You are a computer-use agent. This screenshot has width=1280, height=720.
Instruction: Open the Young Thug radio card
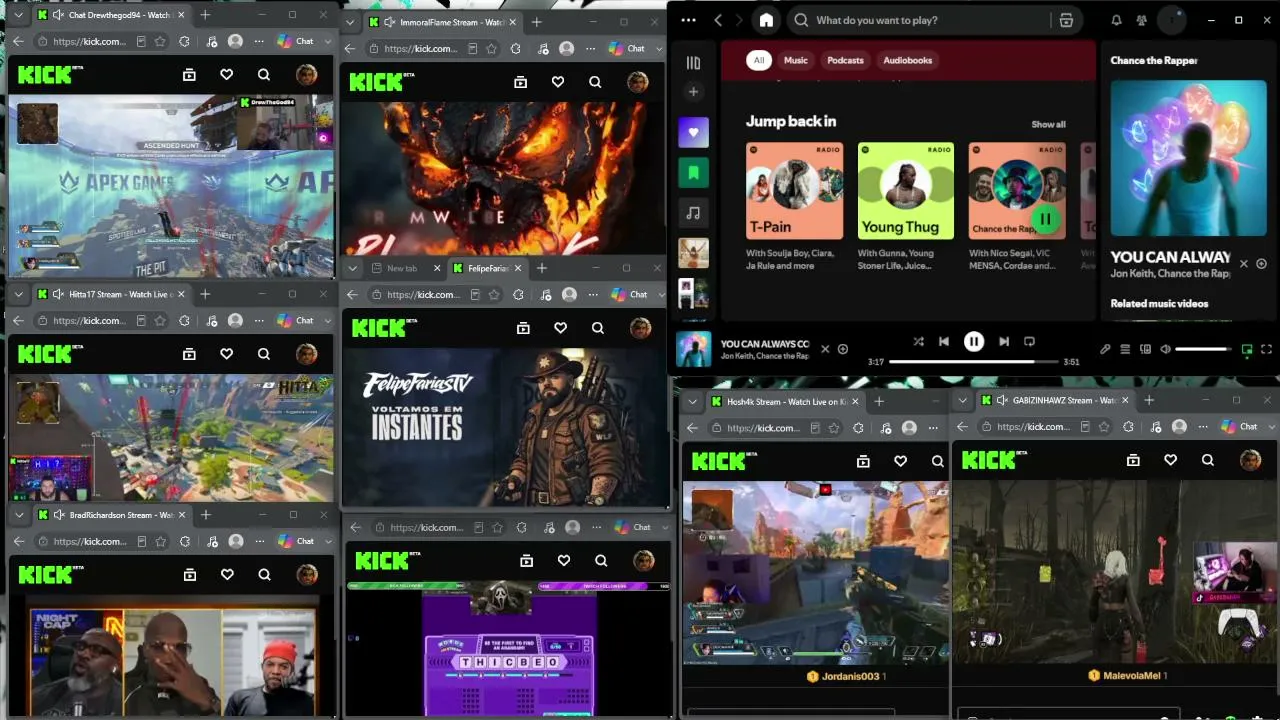[x=906, y=207]
